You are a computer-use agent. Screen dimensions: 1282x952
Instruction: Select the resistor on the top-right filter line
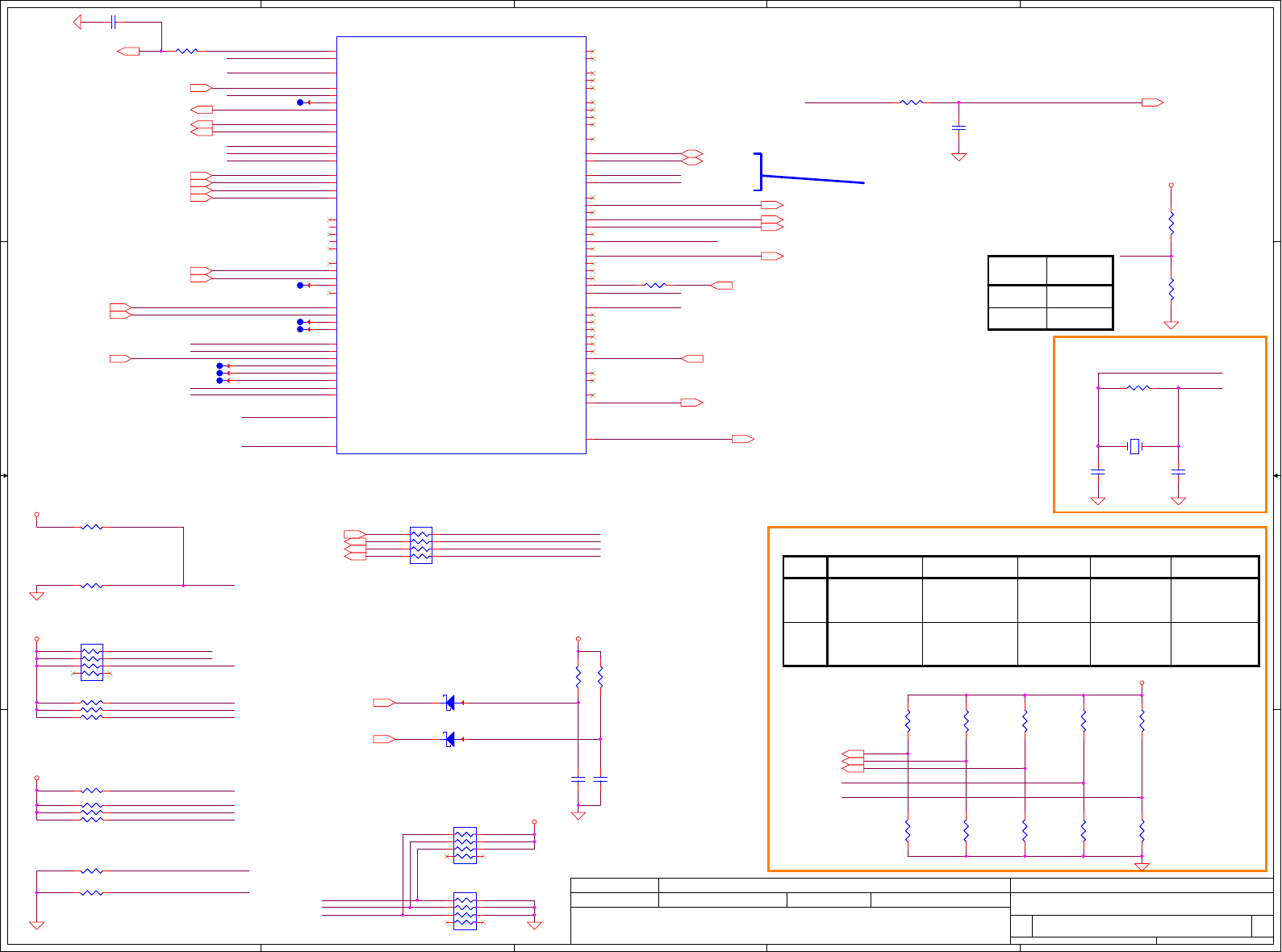coord(911,102)
